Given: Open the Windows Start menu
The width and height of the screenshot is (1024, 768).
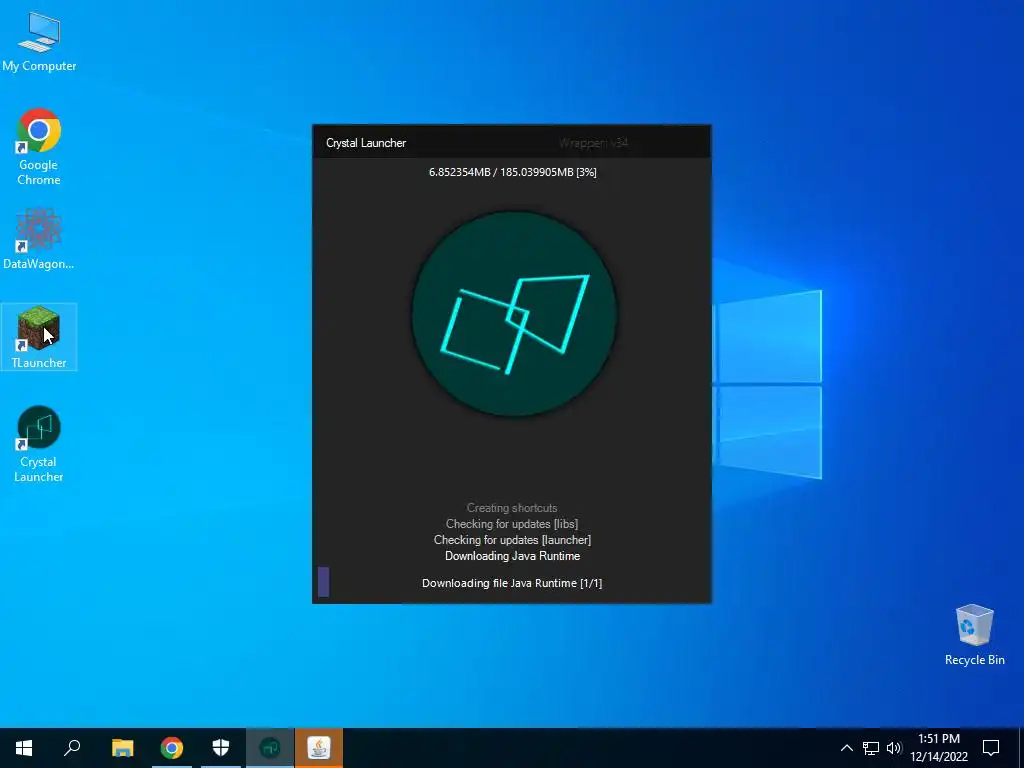Looking at the screenshot, I should click(x=24, y=748).
